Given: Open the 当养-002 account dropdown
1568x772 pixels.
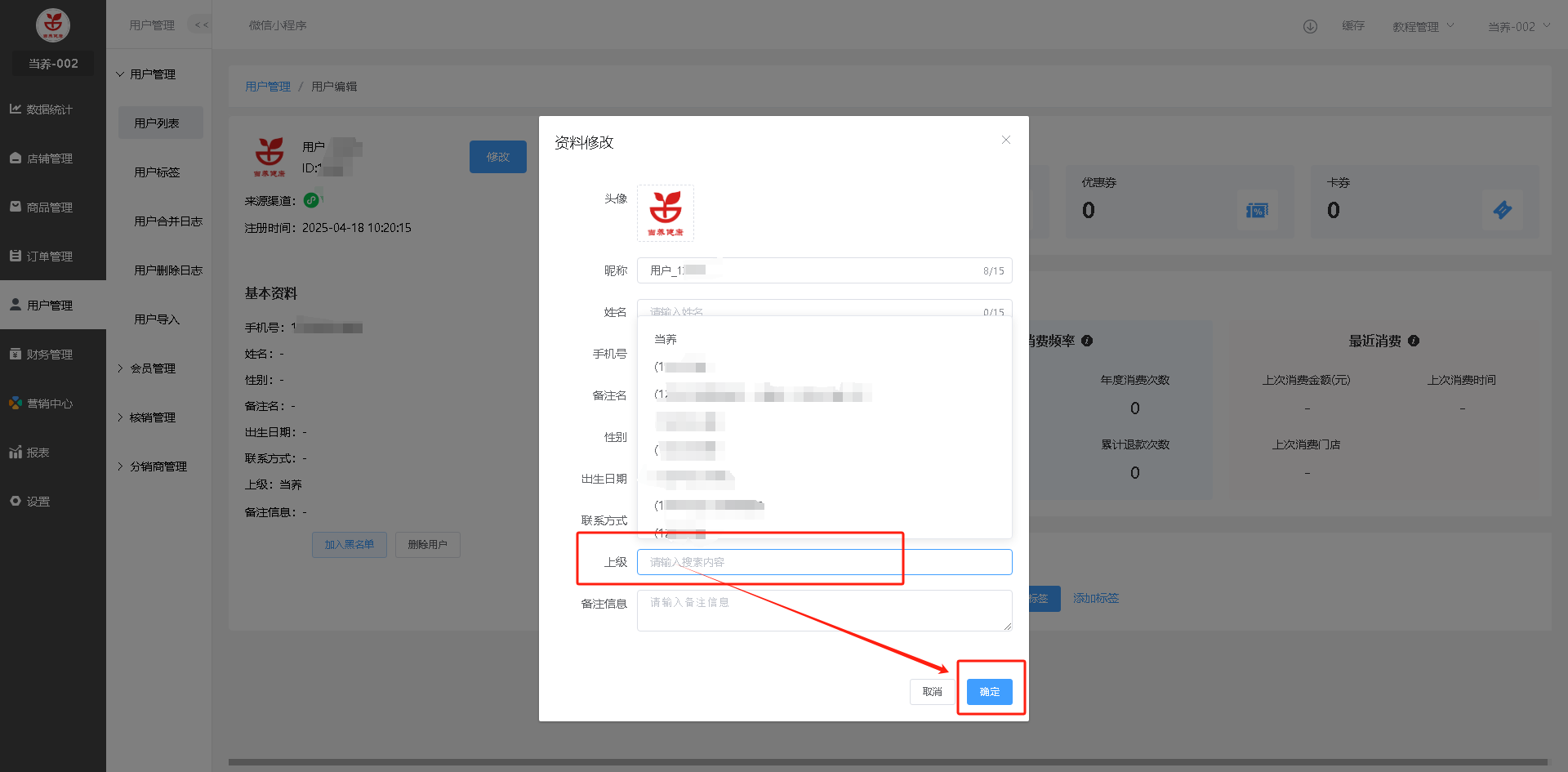Looking at the screenshot, I should tap(1518, 26).
